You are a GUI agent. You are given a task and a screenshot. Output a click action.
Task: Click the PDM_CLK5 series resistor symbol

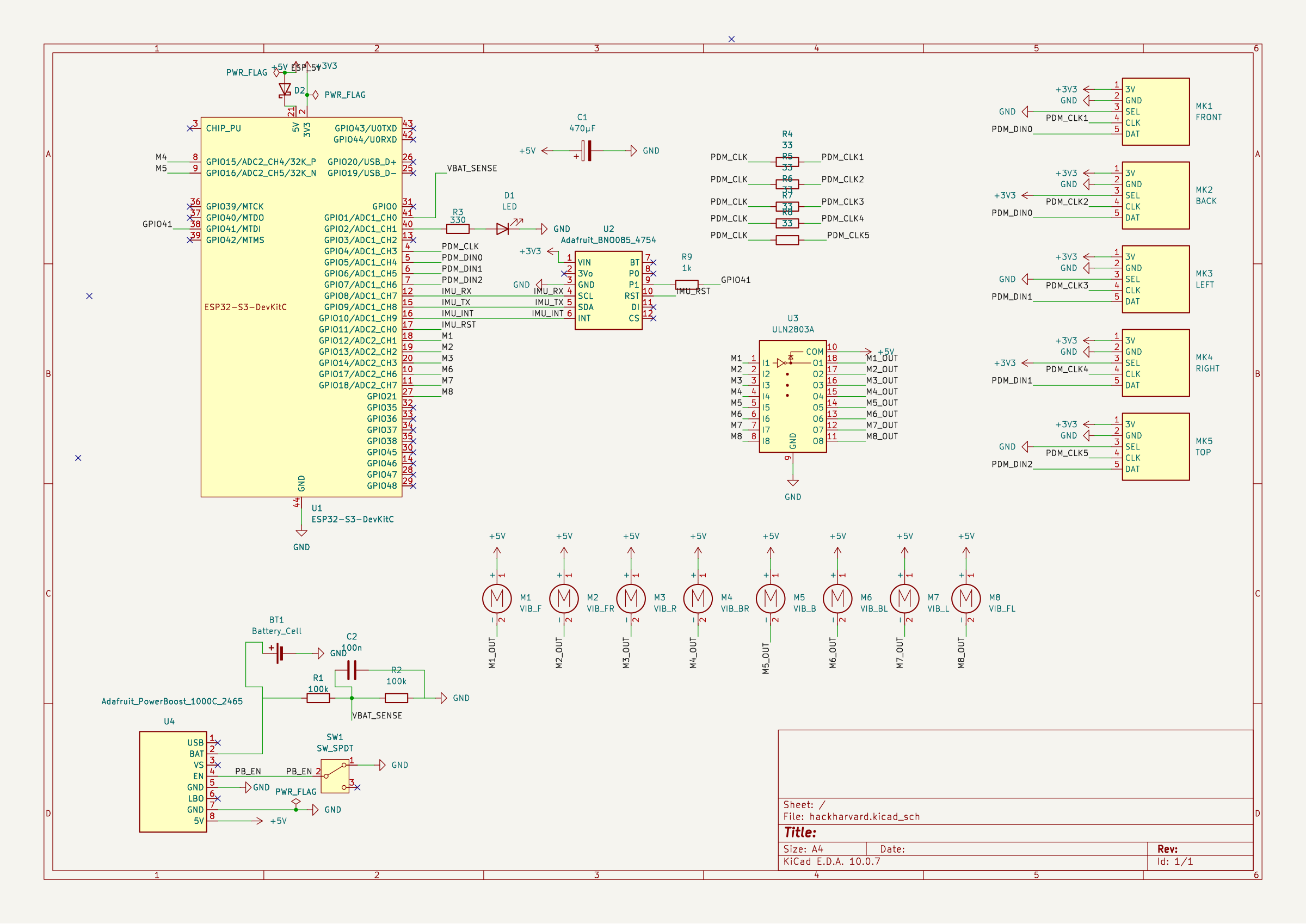787,240
